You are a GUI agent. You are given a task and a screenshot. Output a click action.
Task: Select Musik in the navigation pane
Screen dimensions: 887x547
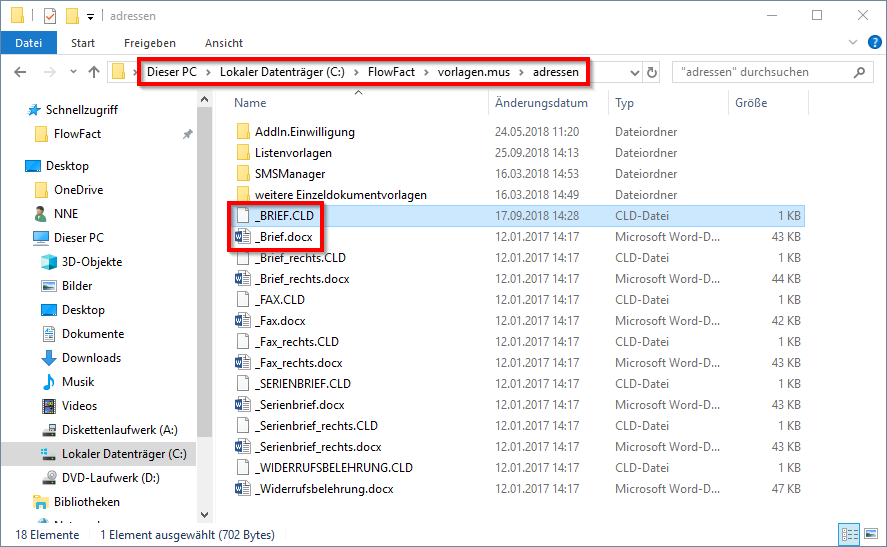point(78,382)
